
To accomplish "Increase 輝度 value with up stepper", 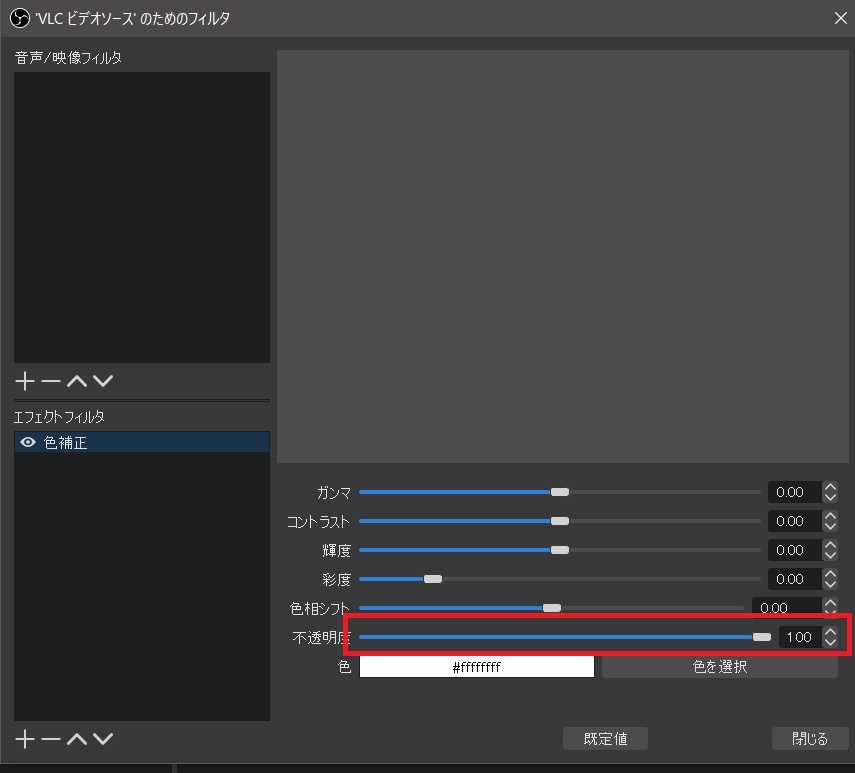I will (x=830, y=545).
